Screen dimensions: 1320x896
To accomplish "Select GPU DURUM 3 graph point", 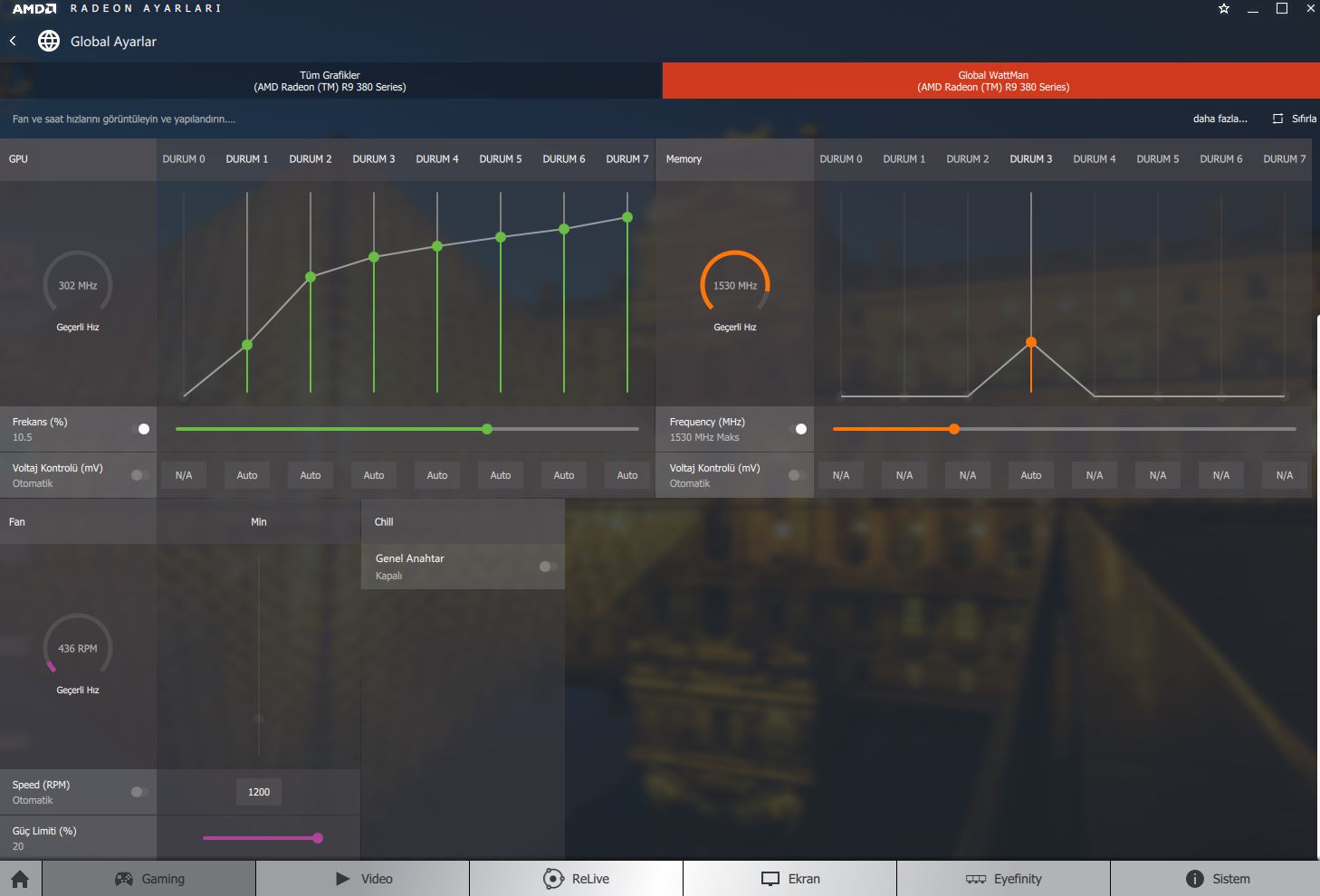I will point(374,258).
